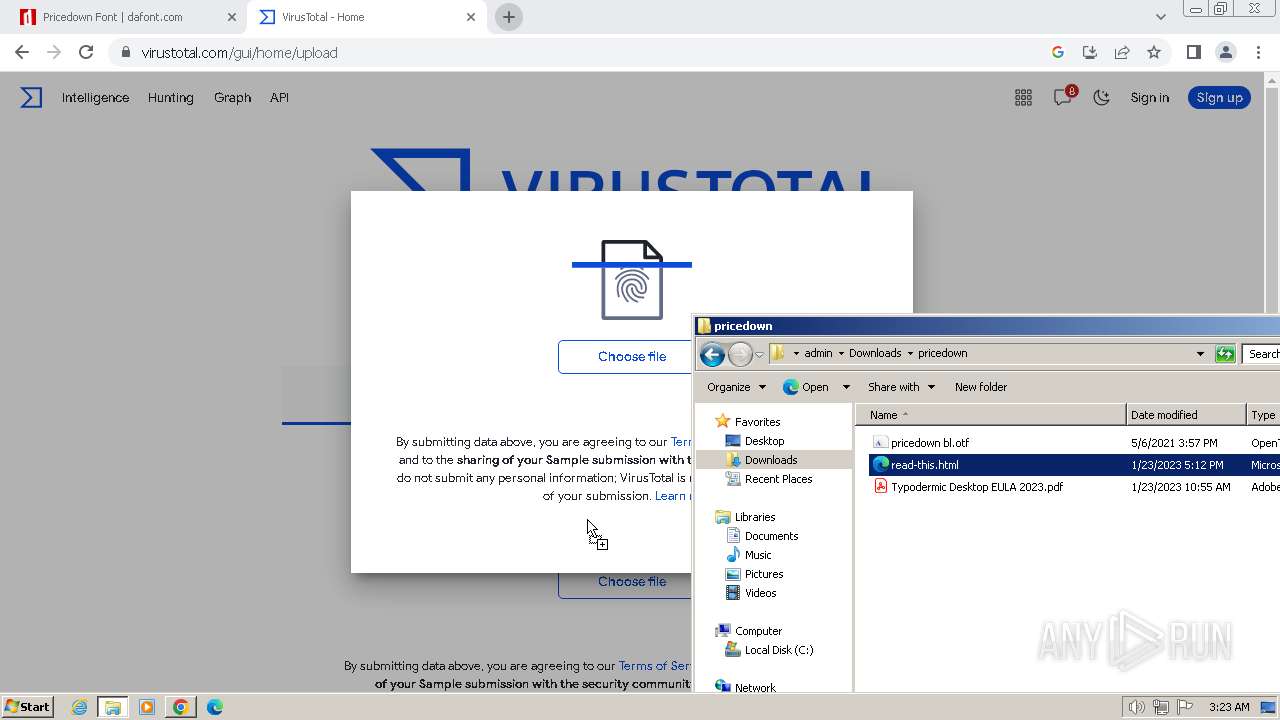Open the Intelligence menu
The width and height of the screenshot is (1280, 720).
[x=95, y=97]
